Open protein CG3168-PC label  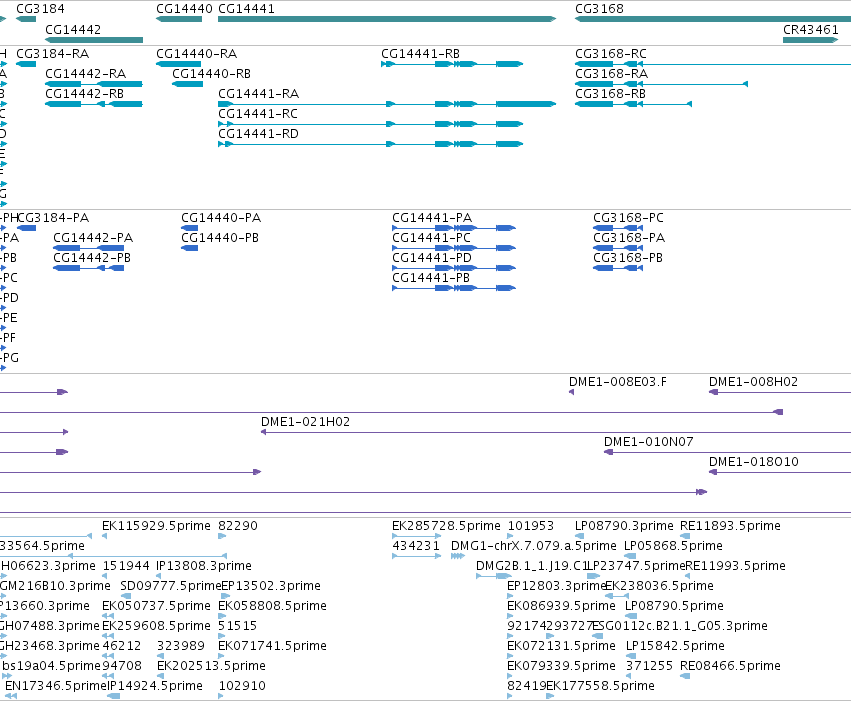point(628,218)
